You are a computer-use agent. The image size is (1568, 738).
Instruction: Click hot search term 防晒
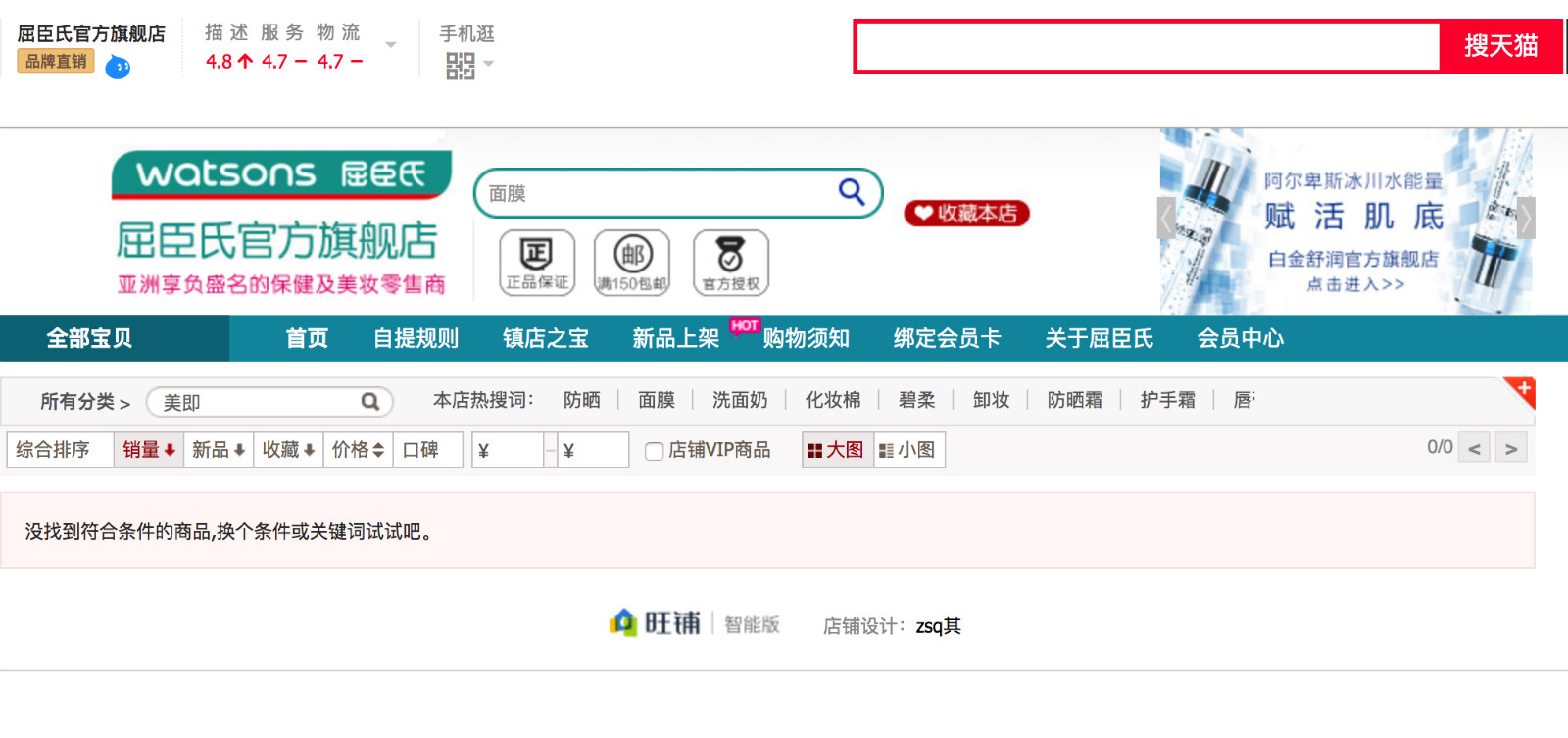582,400
